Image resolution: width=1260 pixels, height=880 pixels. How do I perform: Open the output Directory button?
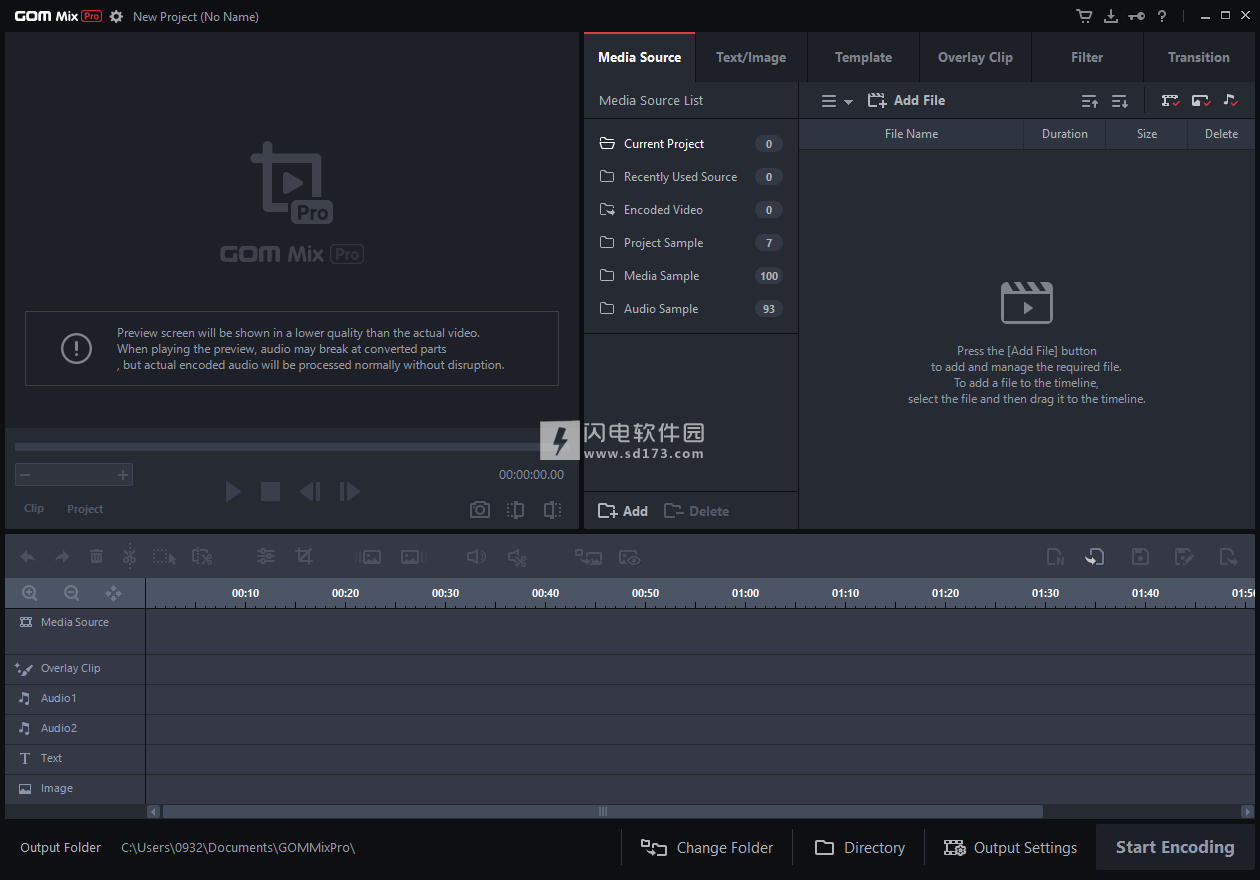pyautogui.click(x=859, y=848)
